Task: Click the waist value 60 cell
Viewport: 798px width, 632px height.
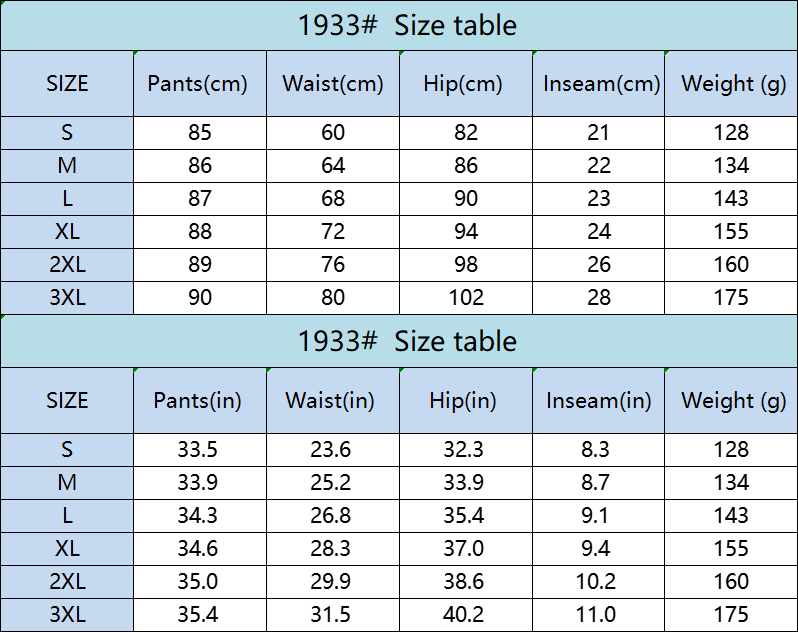Action: coord(333,133)
